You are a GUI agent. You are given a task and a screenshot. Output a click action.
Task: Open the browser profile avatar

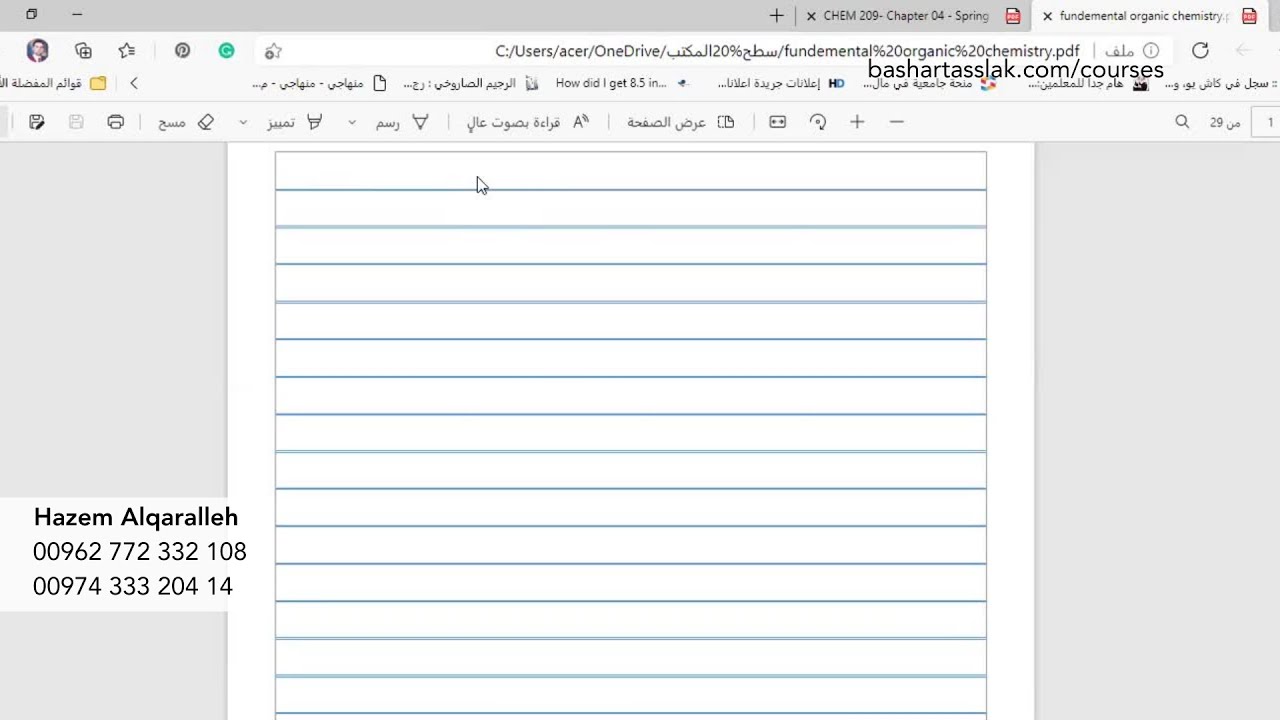click(37, 51)
